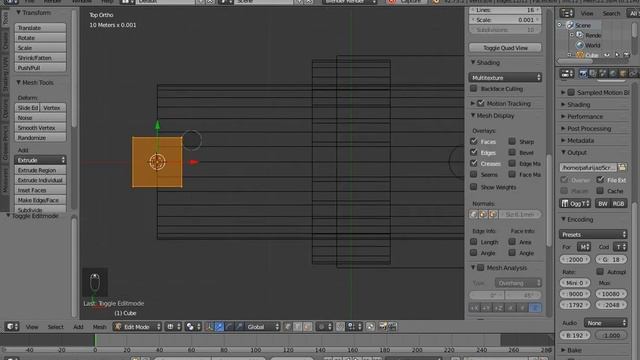
Task: Enable Face Info Area checkbox
Action: 512,242
